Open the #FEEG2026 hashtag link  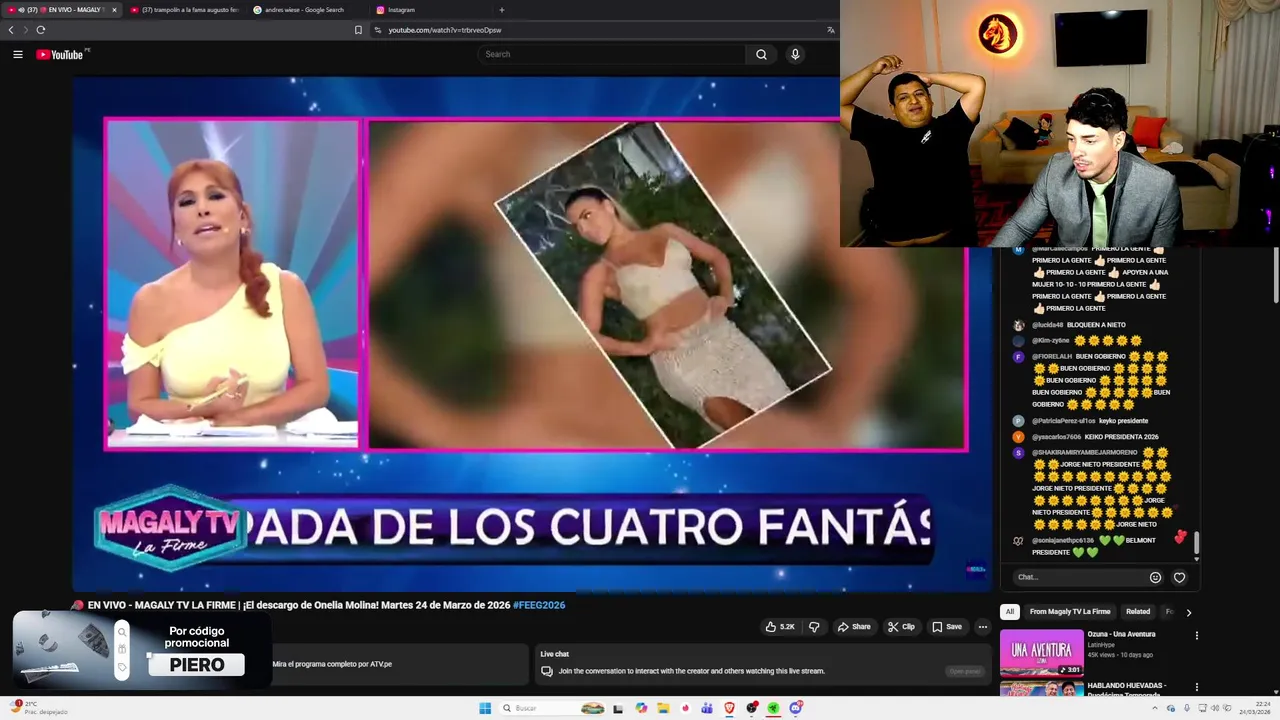point(539,605)
